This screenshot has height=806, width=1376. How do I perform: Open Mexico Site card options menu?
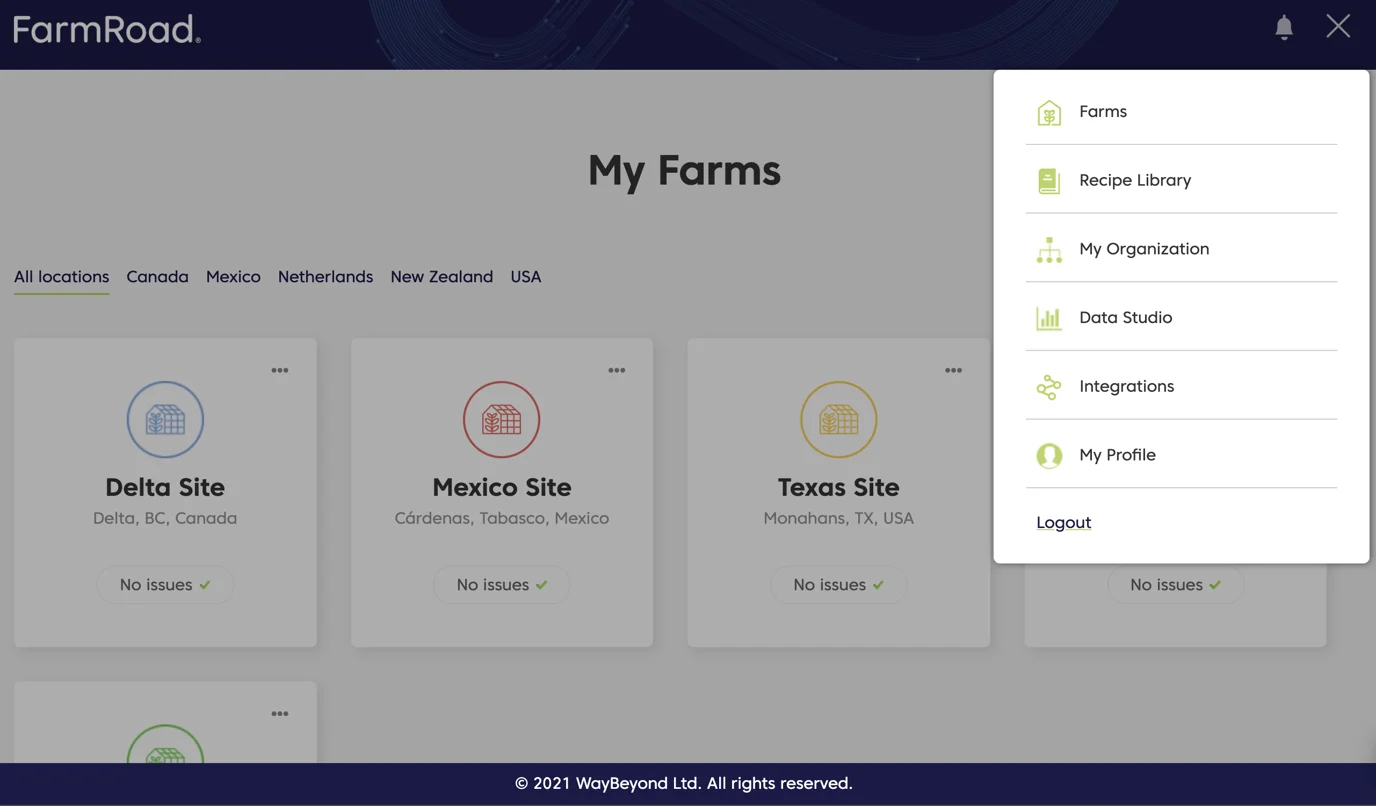617,370
